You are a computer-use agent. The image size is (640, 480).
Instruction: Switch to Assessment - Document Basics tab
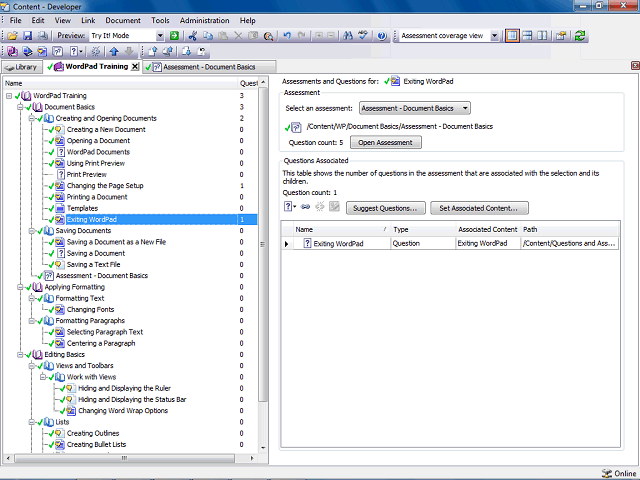(x=209, y=67)
